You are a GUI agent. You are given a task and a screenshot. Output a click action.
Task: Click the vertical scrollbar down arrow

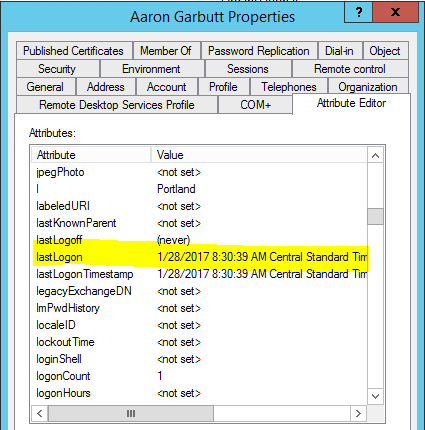[375, 396]
